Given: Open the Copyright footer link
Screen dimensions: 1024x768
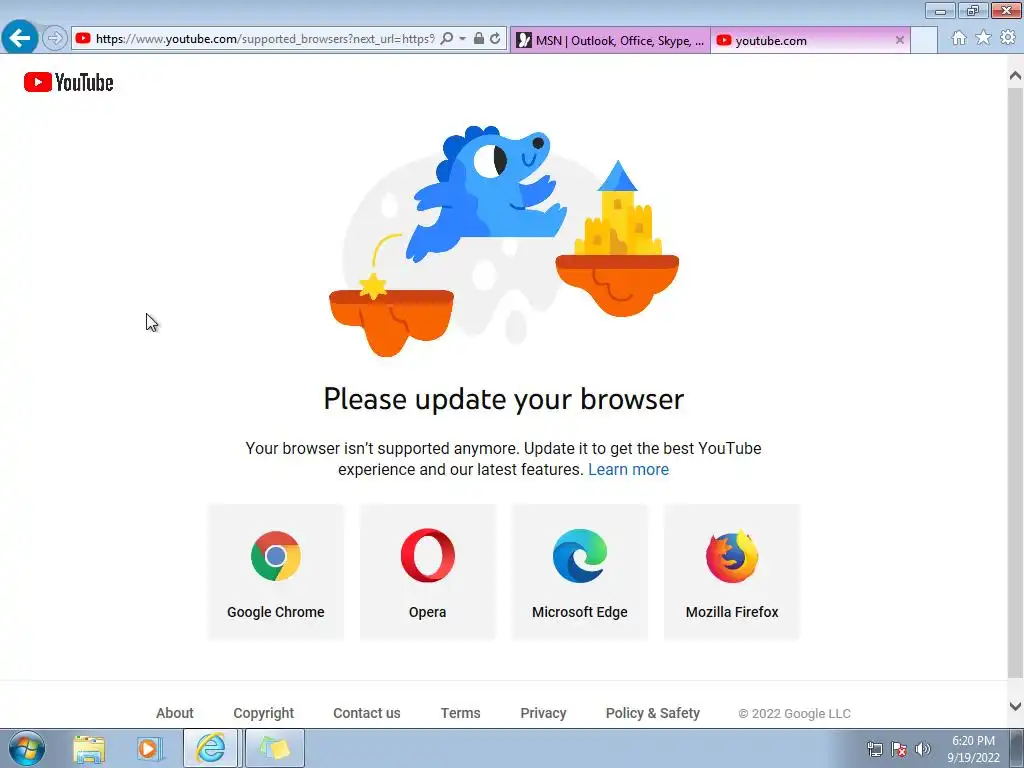Looking at the screenshot, I should 264,713.
